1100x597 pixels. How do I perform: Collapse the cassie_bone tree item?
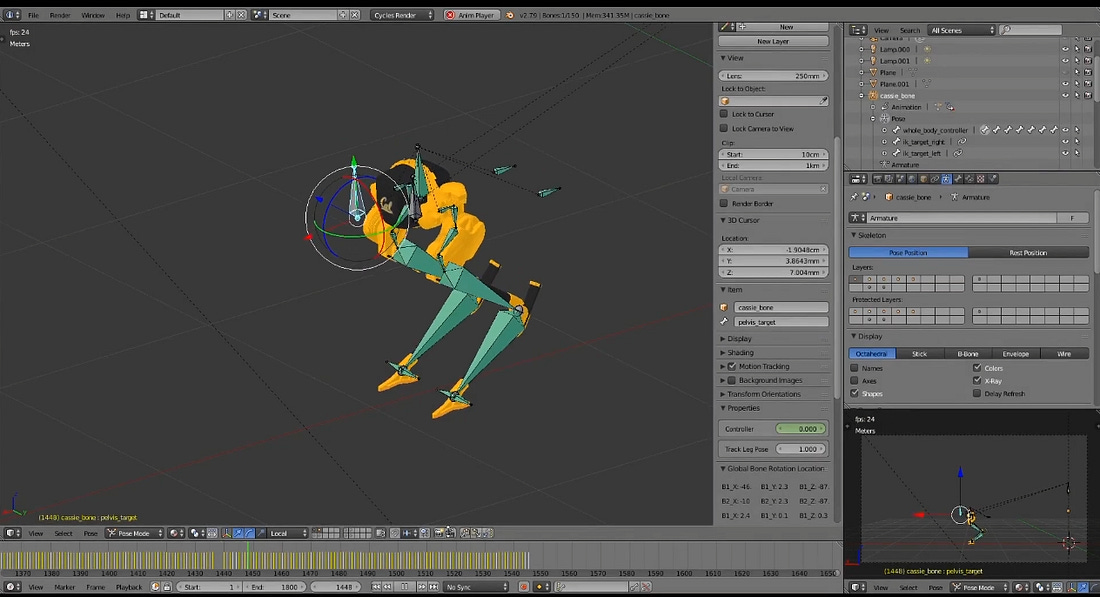tap(861, 95)
